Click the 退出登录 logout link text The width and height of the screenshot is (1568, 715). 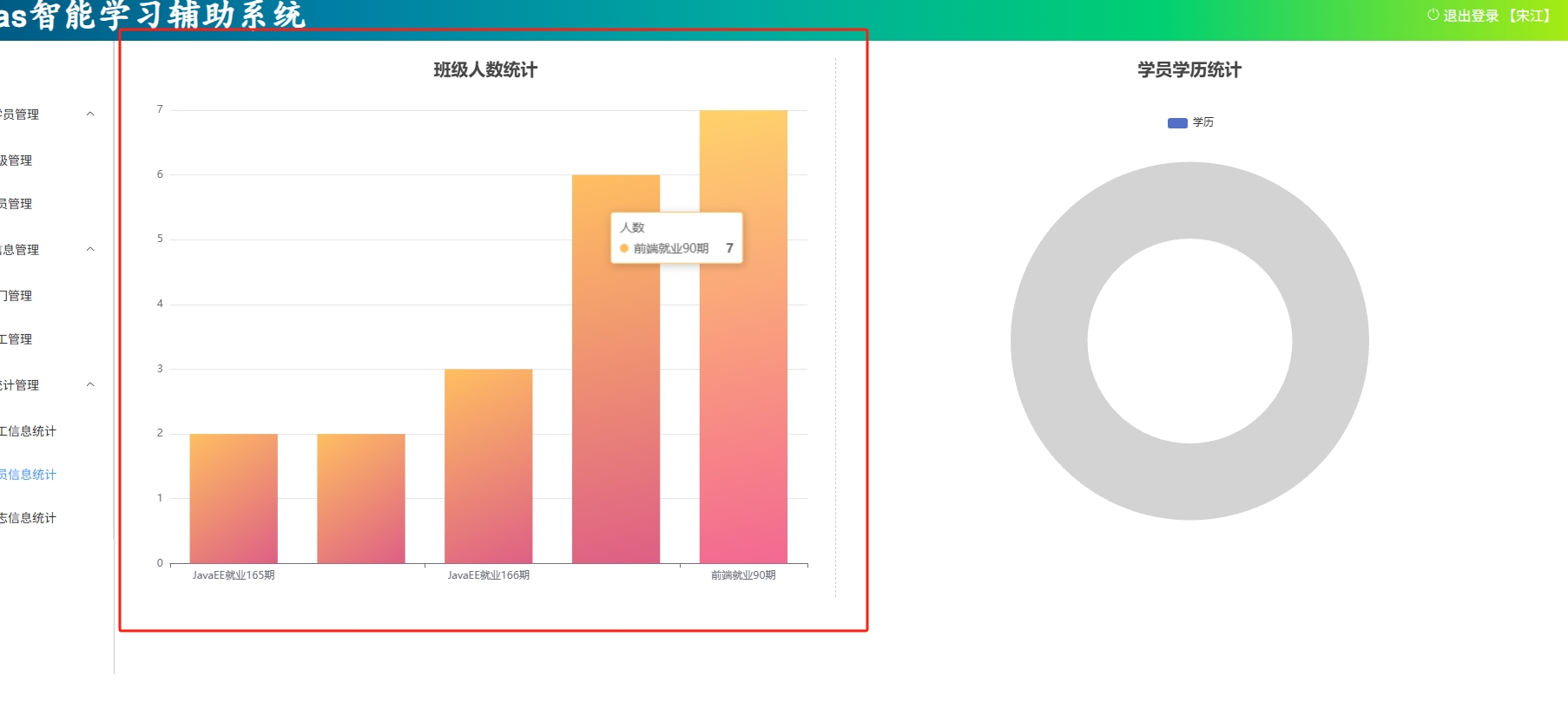coord(1471,16)
